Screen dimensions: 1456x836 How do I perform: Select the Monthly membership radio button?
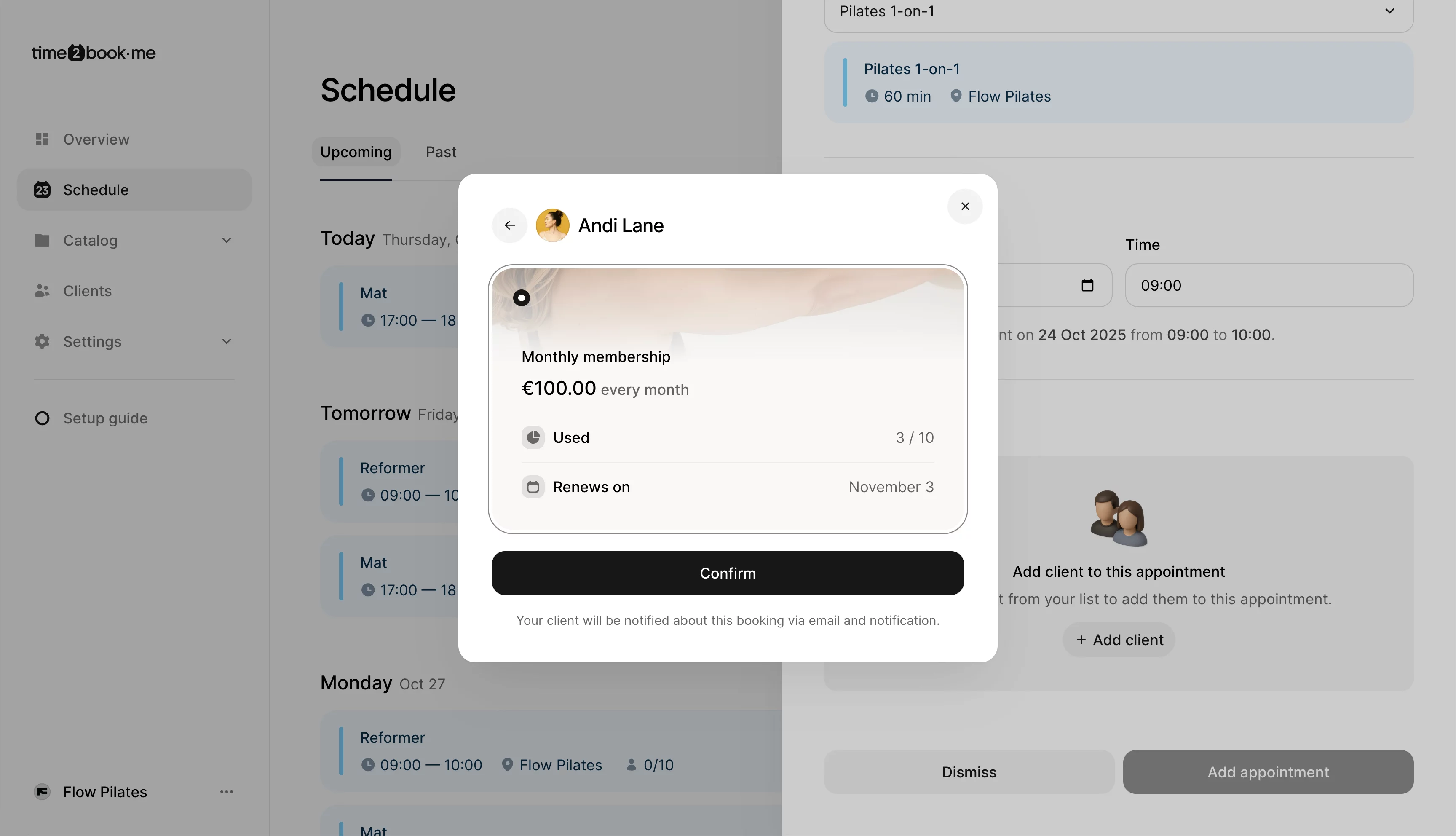521,297
